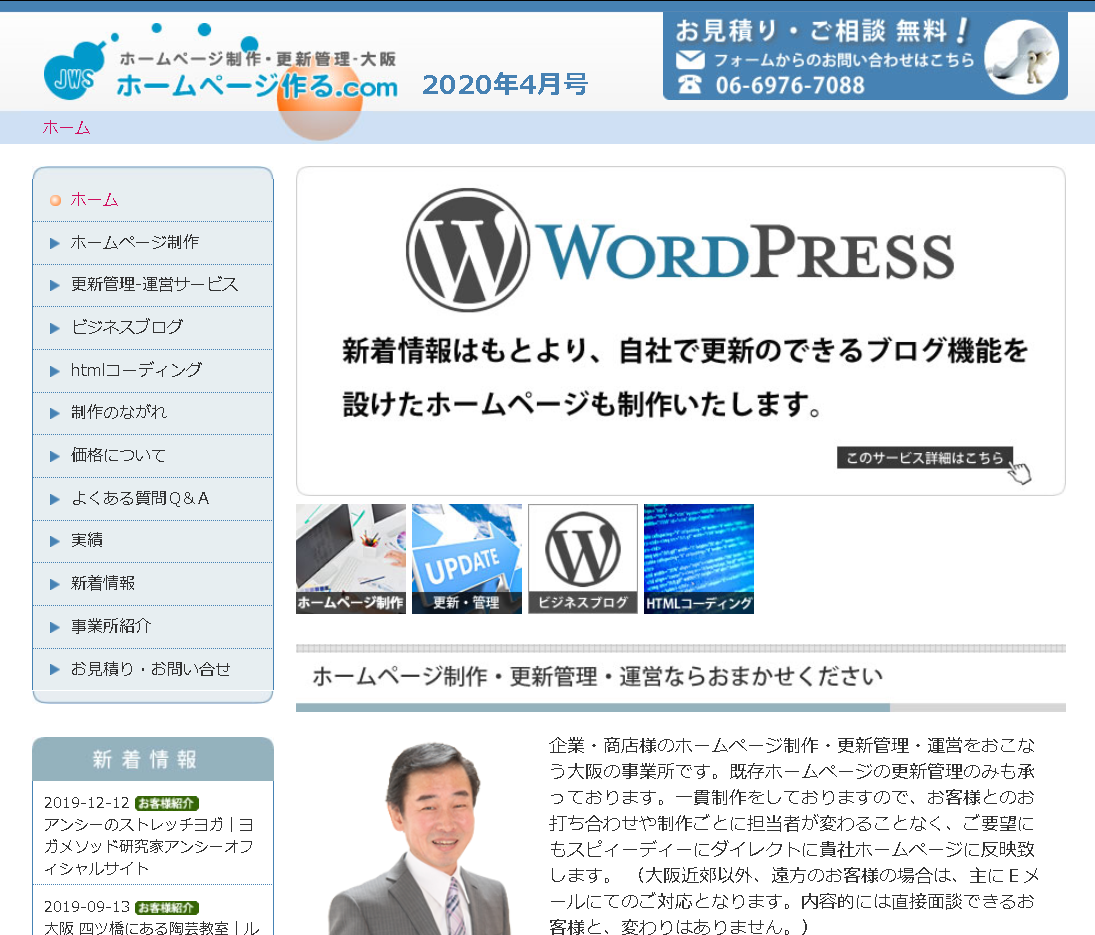1095x935 pixels.
Task: Open the htmlコーディング menu item
Action: 153,371
